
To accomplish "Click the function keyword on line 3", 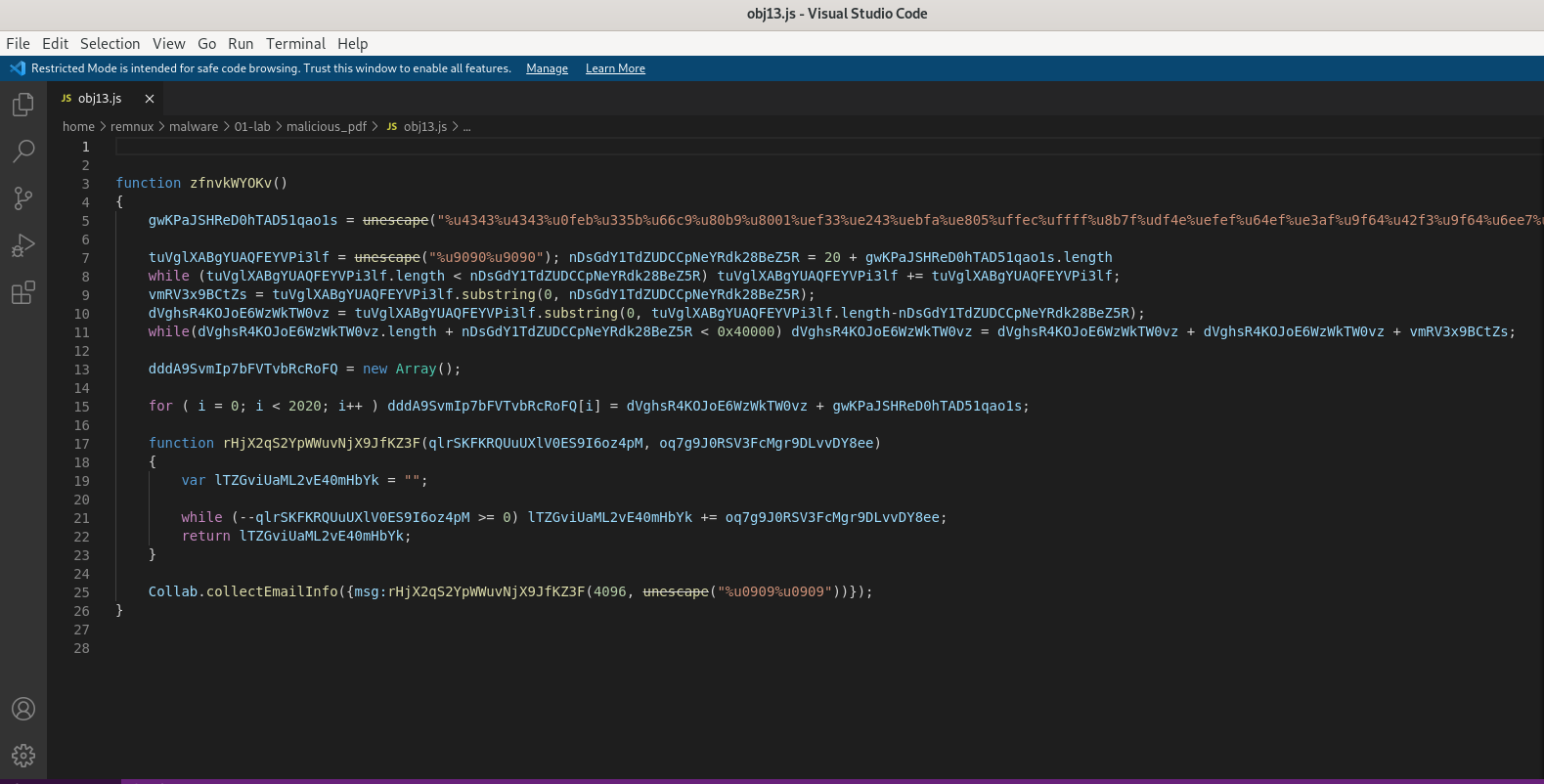I will [x=149, y=183].
